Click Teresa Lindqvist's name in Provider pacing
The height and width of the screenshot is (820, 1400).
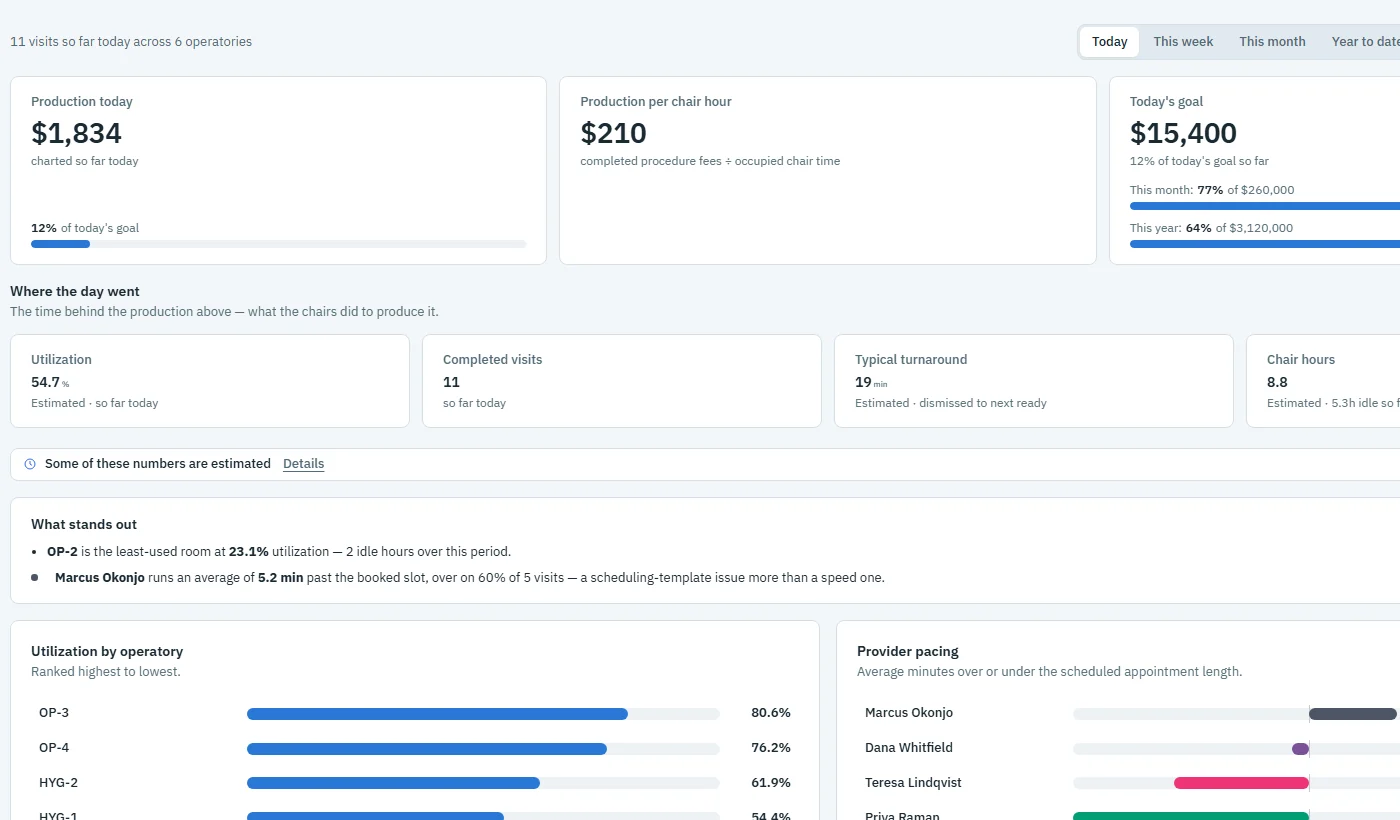pyautogui.click(x=913, y=783)
